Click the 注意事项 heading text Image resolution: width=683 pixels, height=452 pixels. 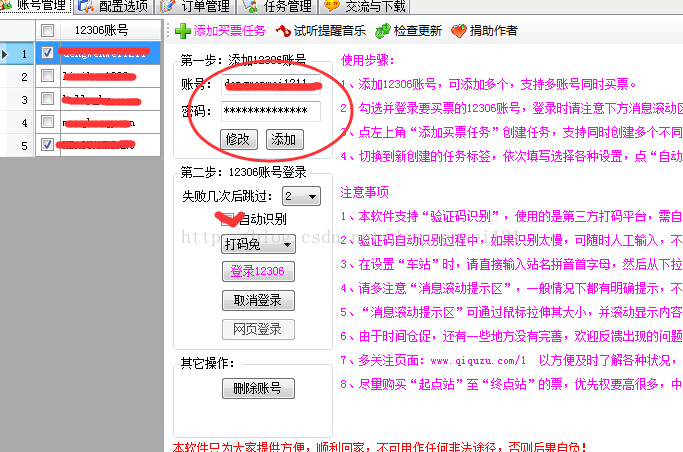pos(365,192)
